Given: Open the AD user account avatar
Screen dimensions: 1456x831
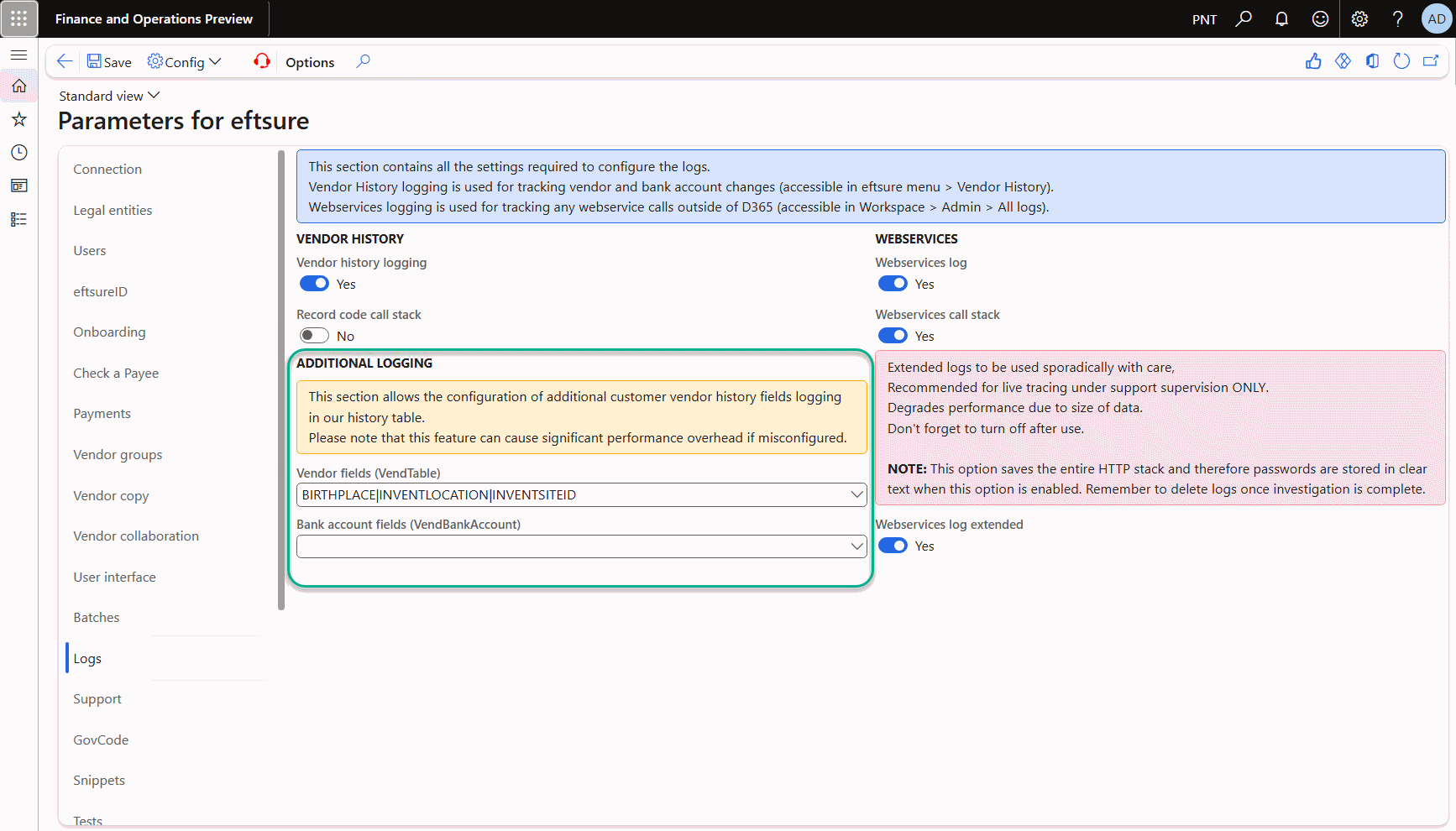Looking at the screenshot, I should click(x=1437, y=18).
